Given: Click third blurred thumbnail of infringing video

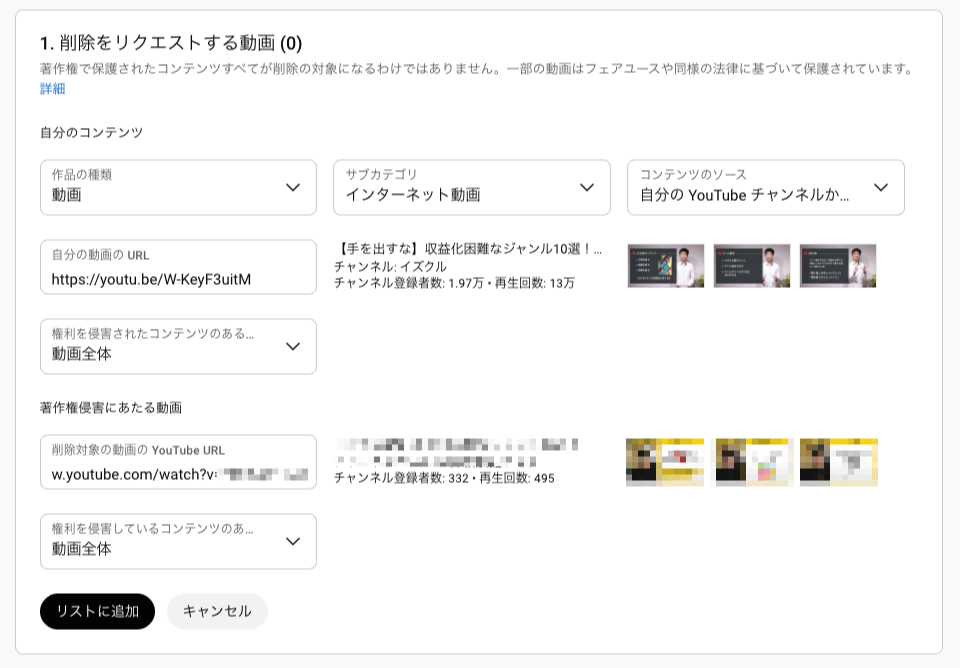Looking at the screenshot, I should [x=839, y=462].
